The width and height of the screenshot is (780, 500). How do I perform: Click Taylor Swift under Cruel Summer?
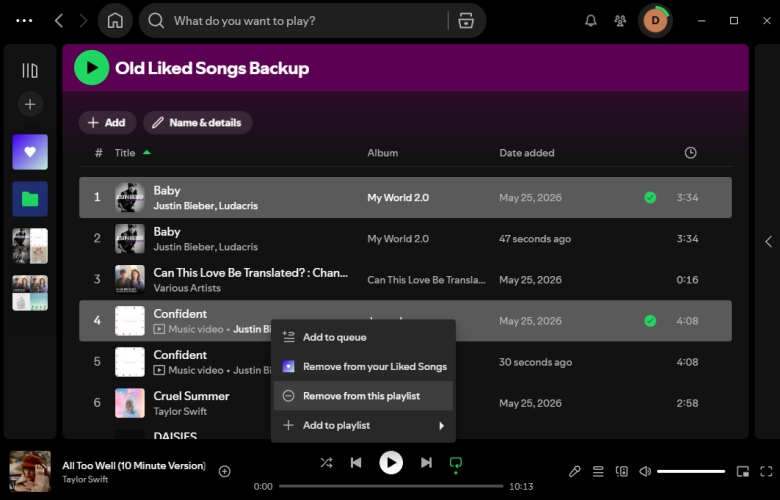coord(180,411)
